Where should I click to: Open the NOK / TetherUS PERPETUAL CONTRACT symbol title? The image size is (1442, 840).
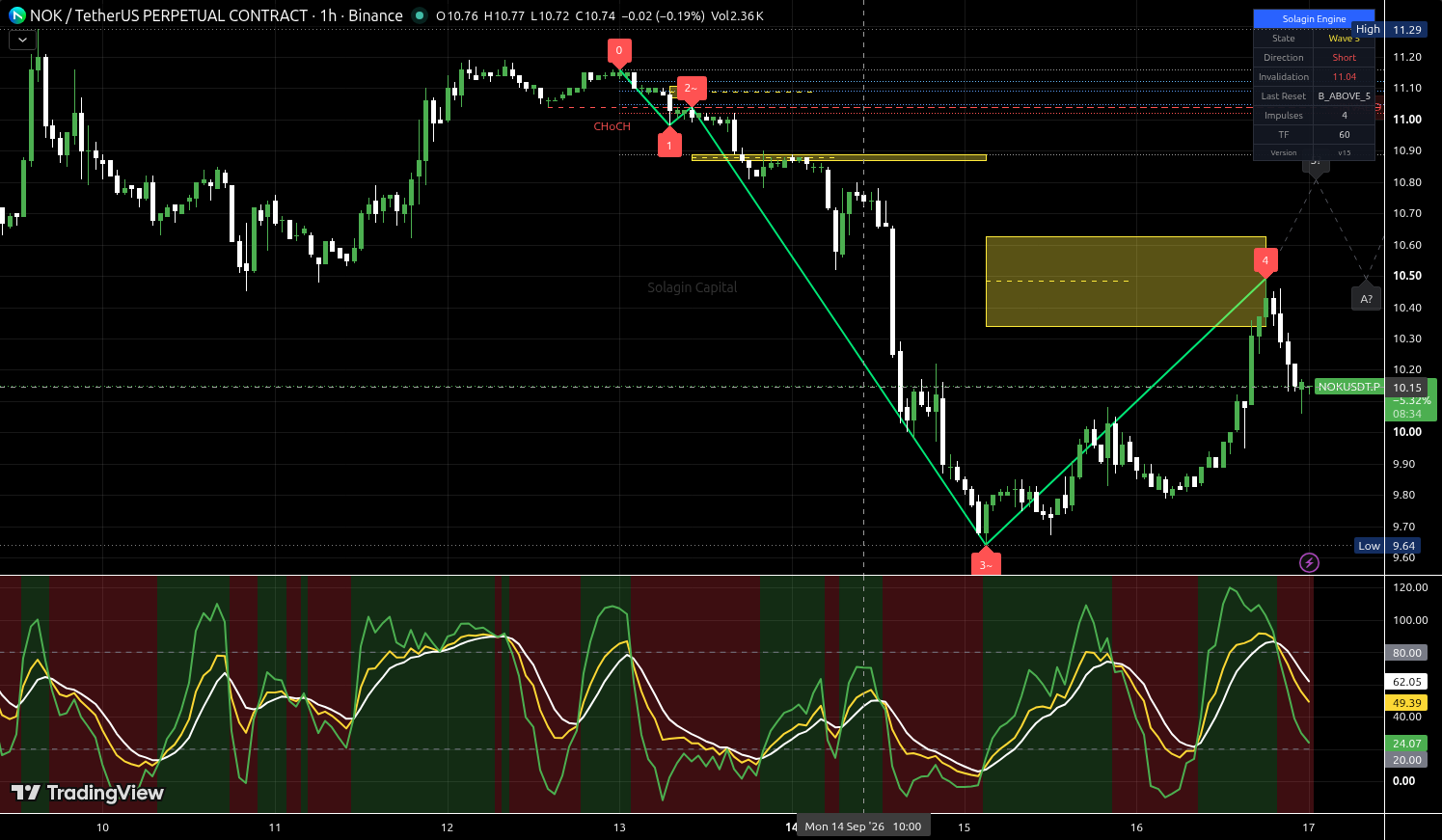[x=216, y=15]
